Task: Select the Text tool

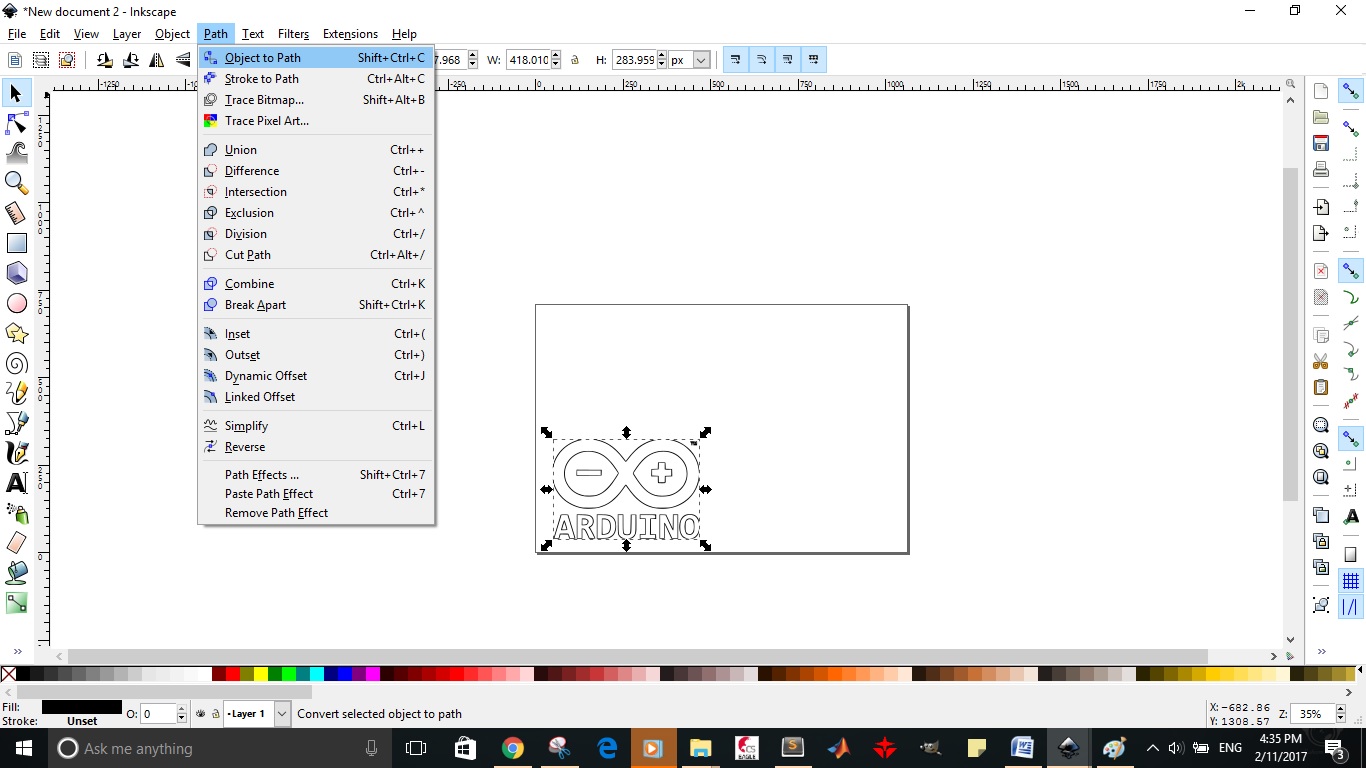Action: [16, 483]
